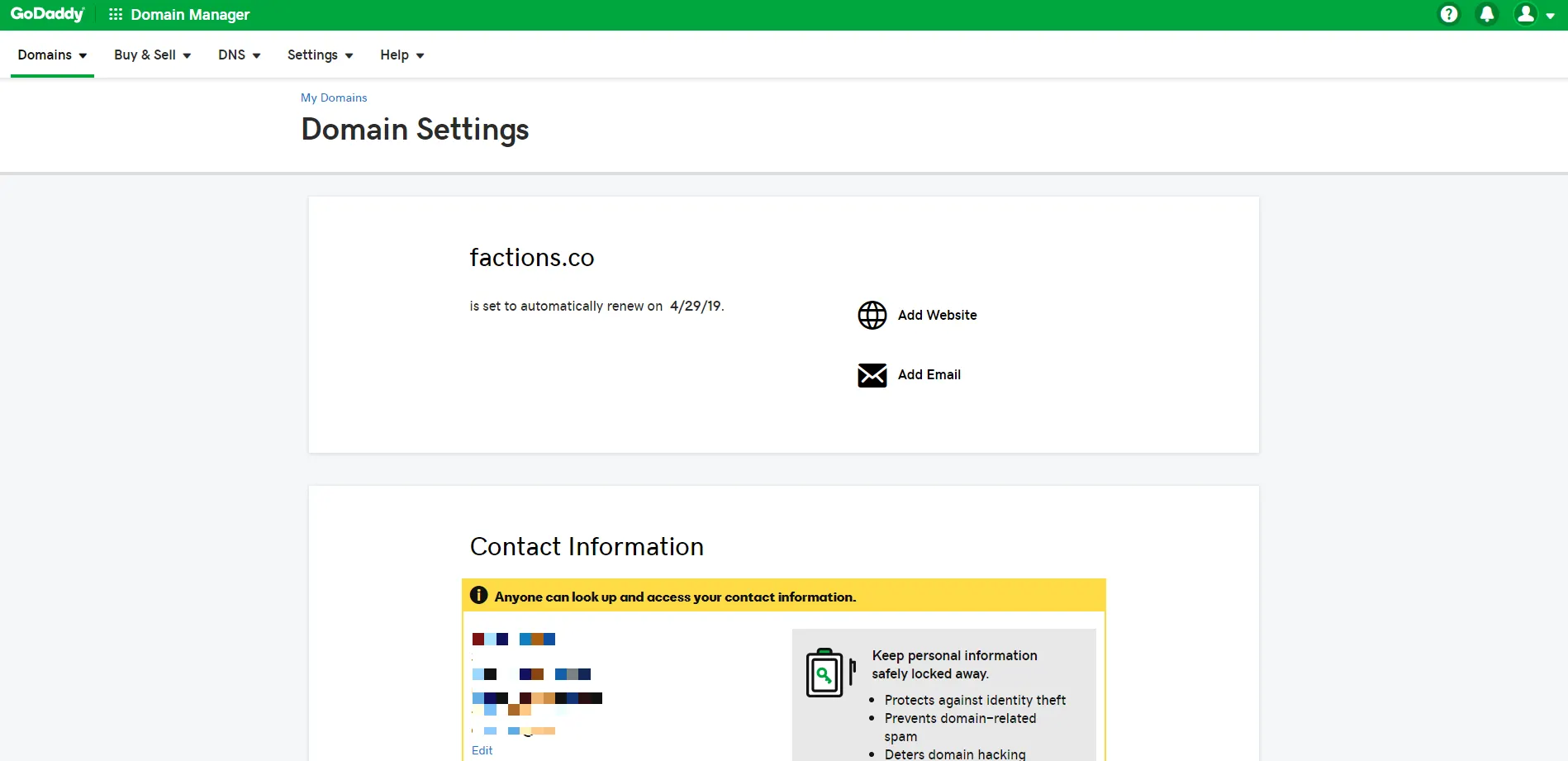Click the envelope icon for Add Email
The width and height of the screenshot is (1568, 761).
pos(872,375)
